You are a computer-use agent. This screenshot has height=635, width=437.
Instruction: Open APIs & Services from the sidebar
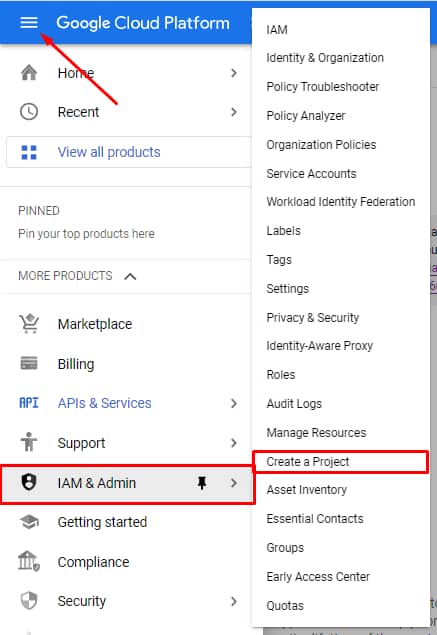click(104, 403)
